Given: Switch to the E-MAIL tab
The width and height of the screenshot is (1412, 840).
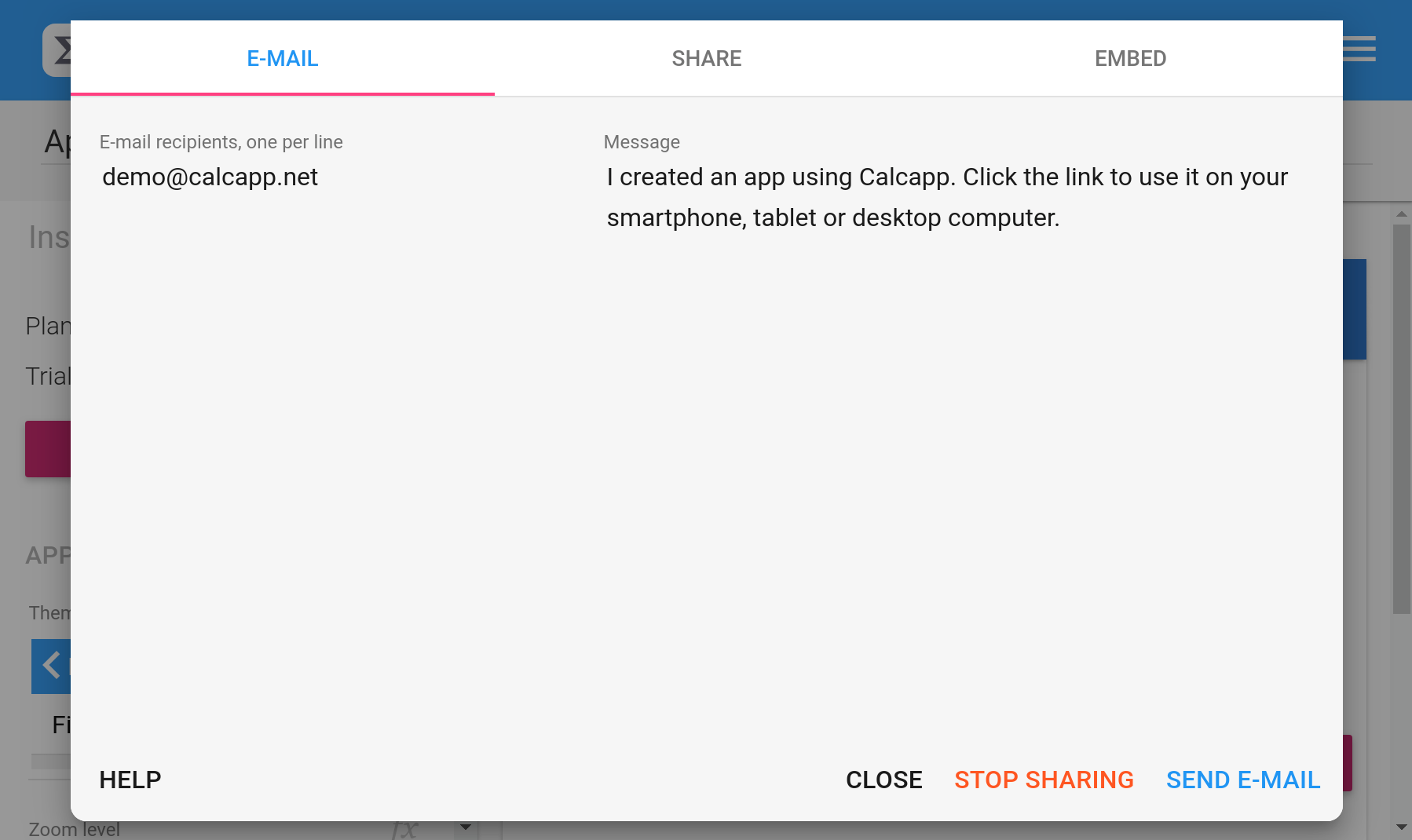Looking at the screenshot, I should (283, 58).
